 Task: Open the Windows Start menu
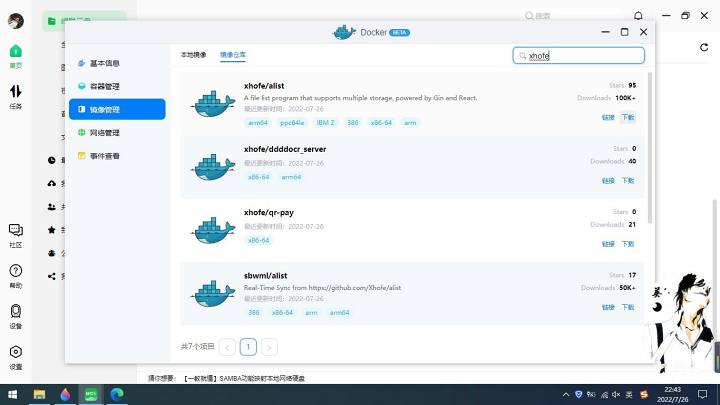[13, 394]
